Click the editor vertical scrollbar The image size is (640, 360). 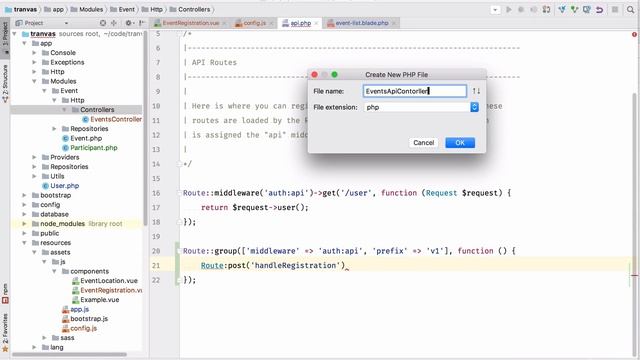click(634, 224)
